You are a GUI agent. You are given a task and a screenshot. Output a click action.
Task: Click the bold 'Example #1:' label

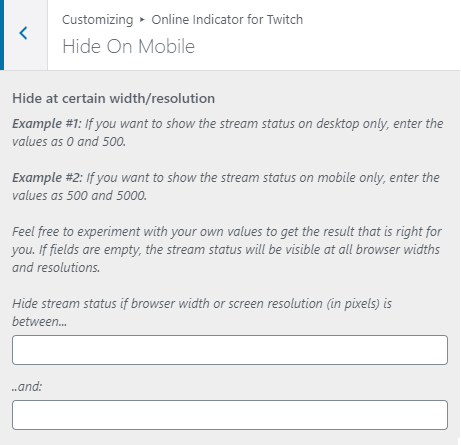point(47,124)
